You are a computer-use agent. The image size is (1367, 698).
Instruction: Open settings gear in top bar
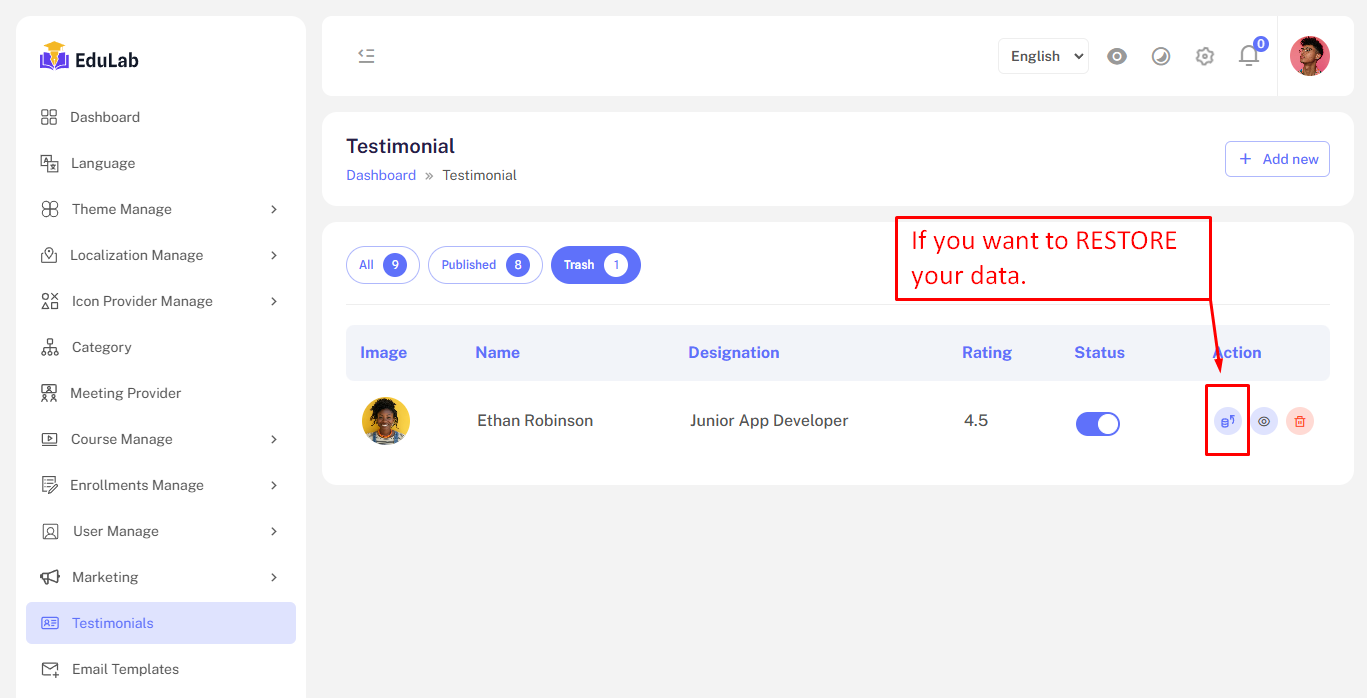pyautogui.click(x=1205, y=56)
